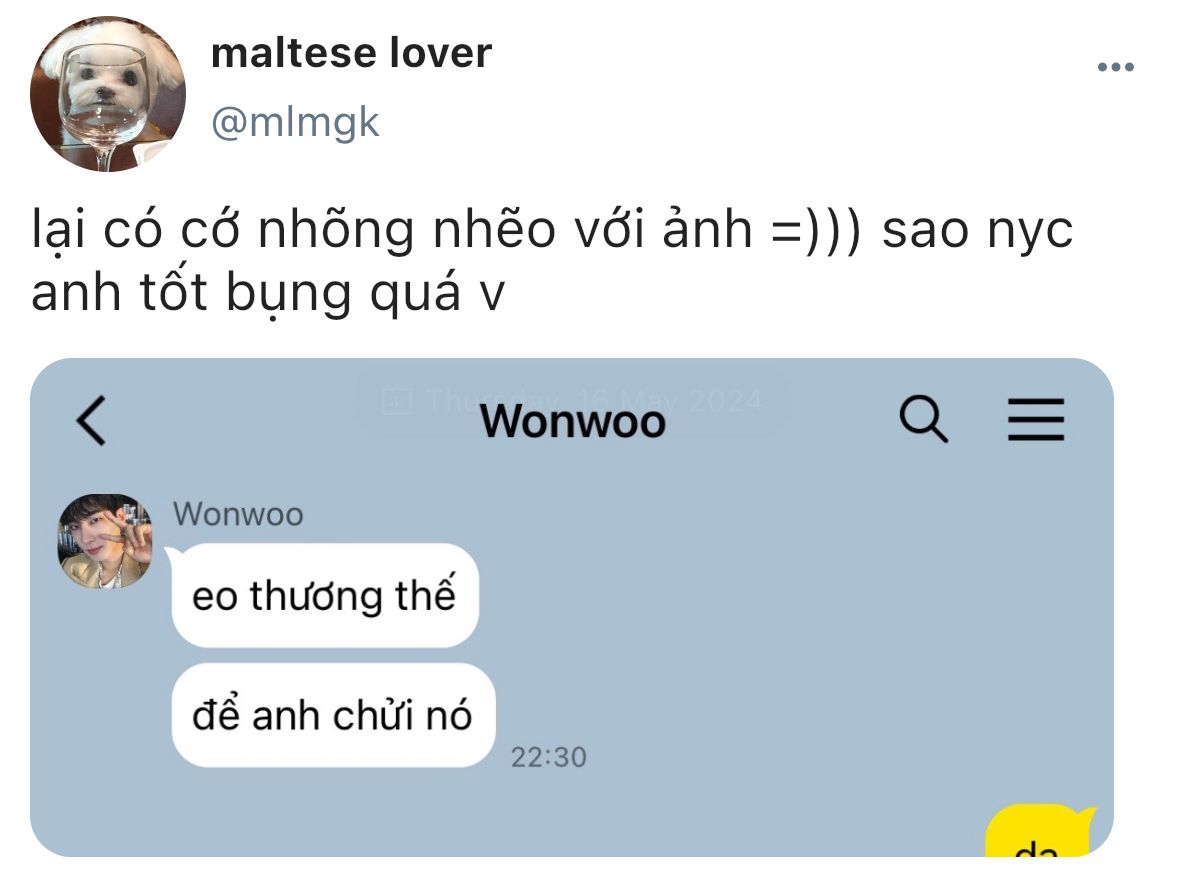The height and width of the screenshot is (883, 1179).
Task: Open Wonwoo's chat avatar photo
Action: (x=105, y=541)
